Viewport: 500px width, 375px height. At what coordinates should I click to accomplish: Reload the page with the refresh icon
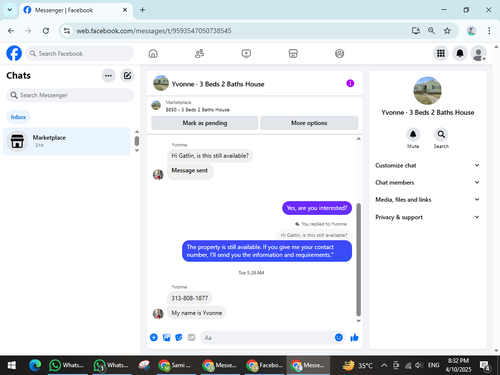point(46,31)
